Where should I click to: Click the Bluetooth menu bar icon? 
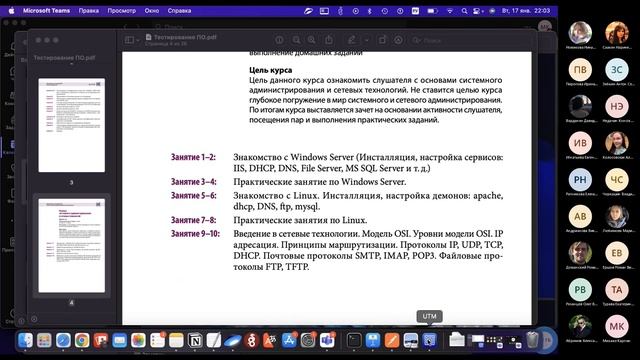(x=370, y=11)
